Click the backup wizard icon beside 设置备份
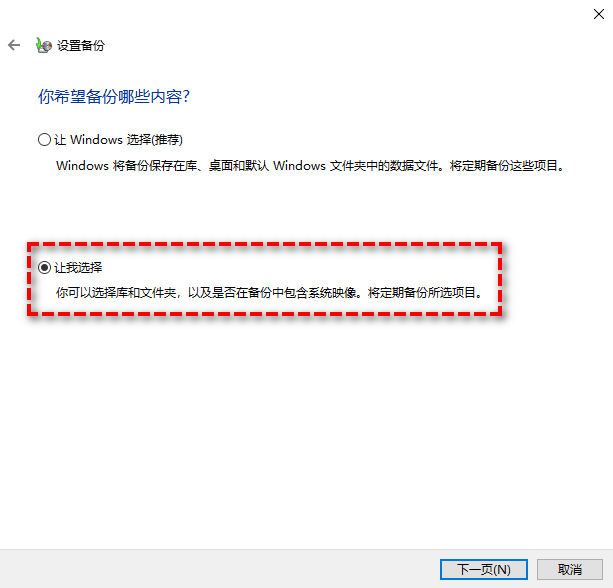The height and width of the screenshot is (588, 613). pos(43,45)
